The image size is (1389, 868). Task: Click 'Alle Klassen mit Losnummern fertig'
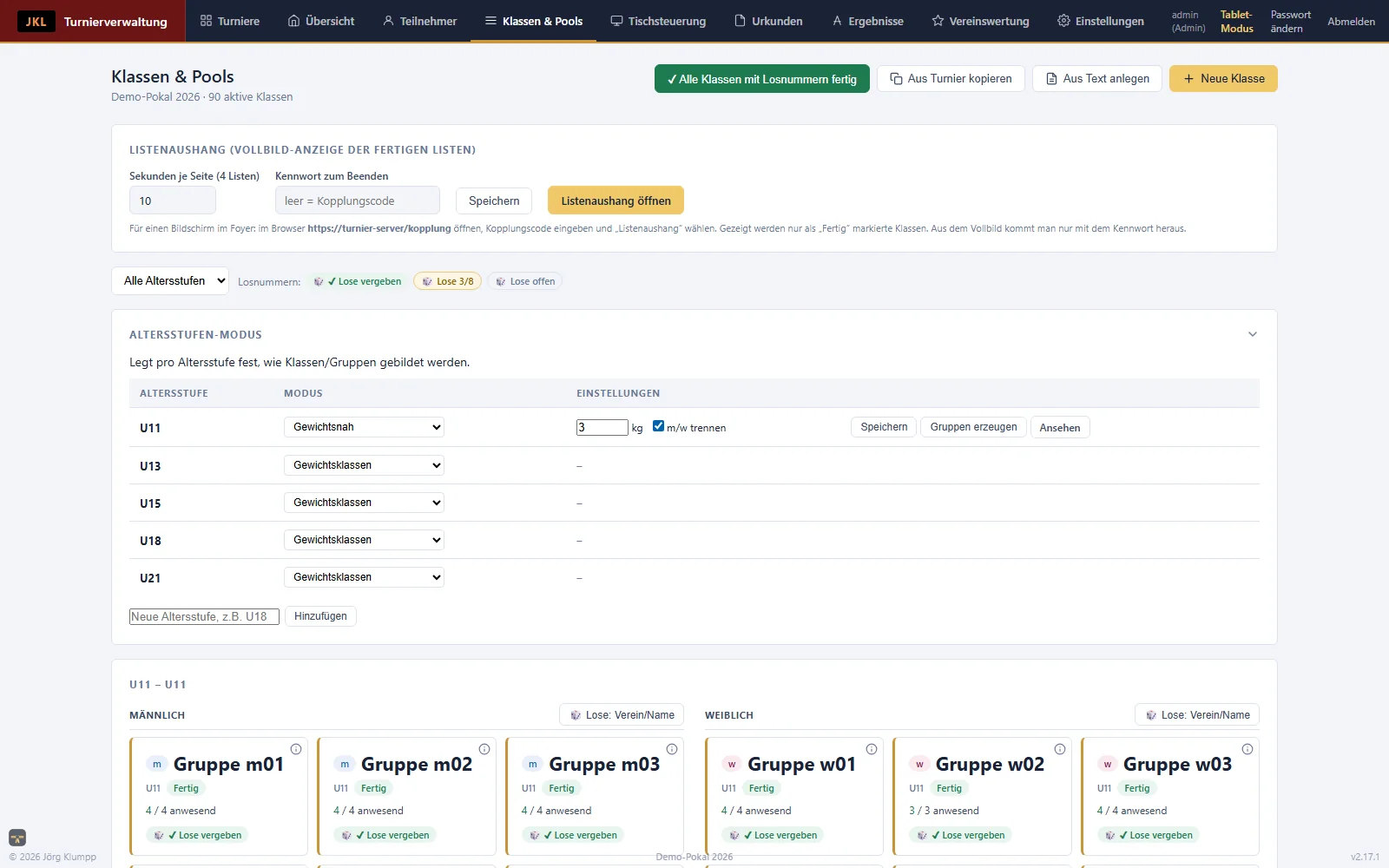(762, 79)
